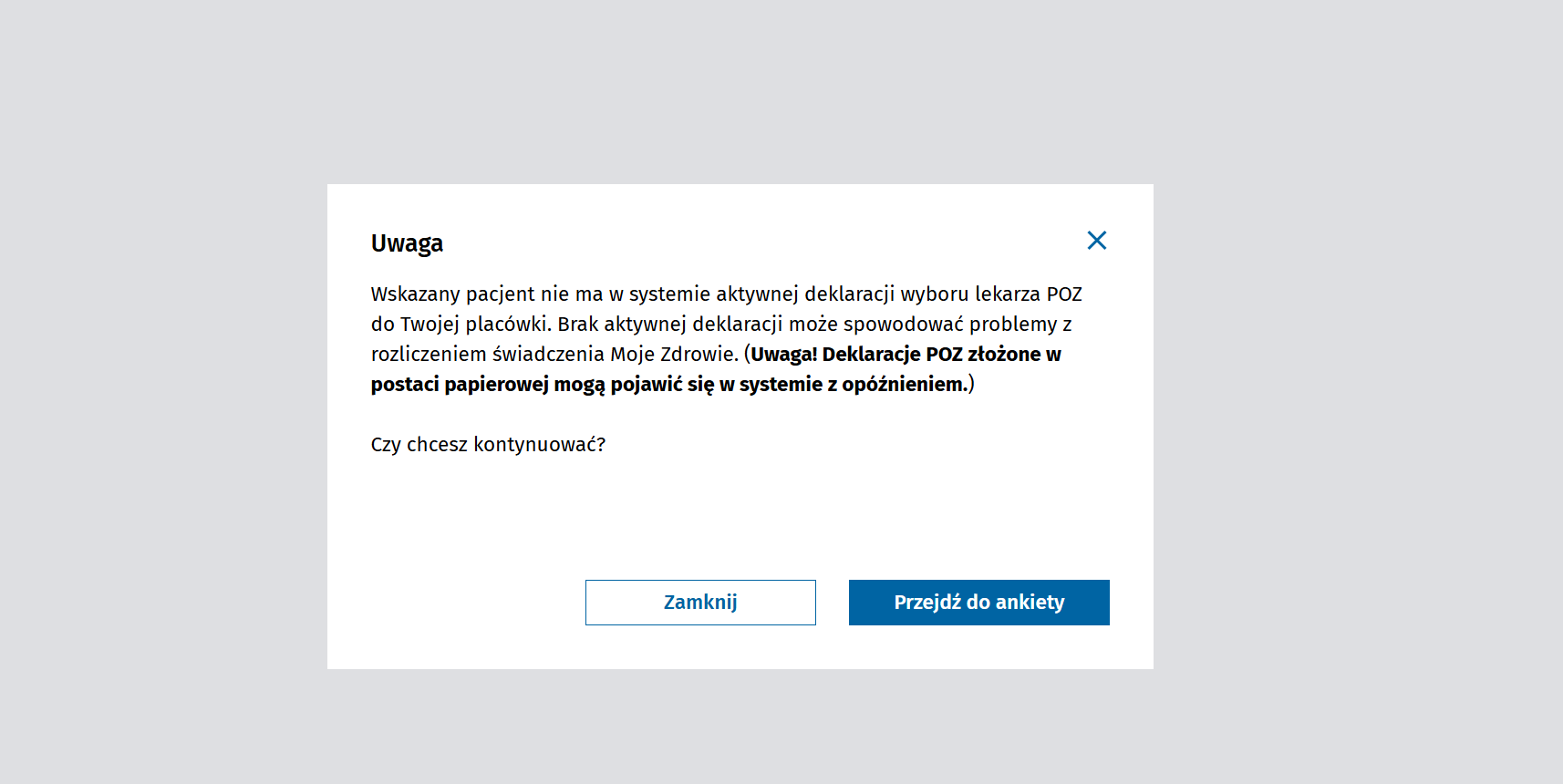Click the phrase 'Moje Zdrowie' in warning

click(x=673, y=355)
